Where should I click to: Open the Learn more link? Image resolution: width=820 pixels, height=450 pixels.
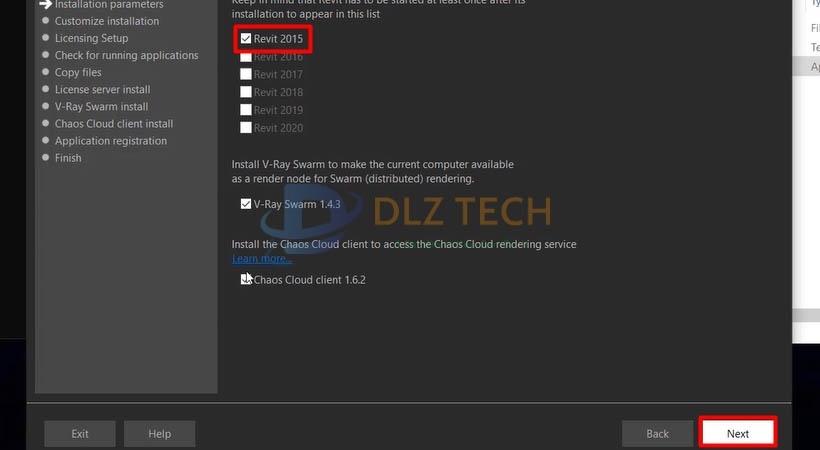[261, 258]
